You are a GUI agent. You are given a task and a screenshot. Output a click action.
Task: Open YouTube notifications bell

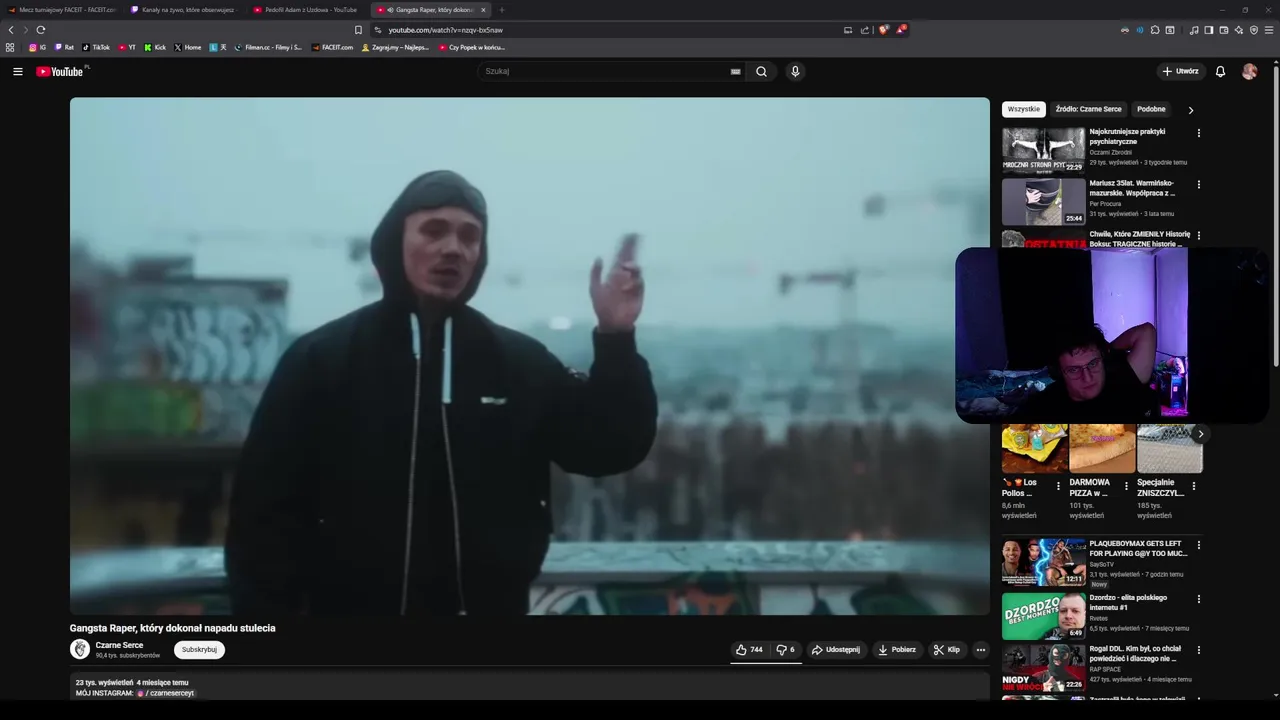click(x=1220, y=71)
